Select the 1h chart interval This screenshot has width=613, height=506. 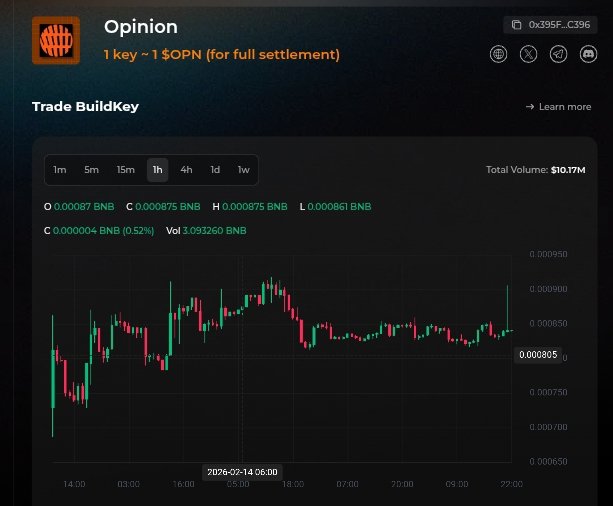158,170
